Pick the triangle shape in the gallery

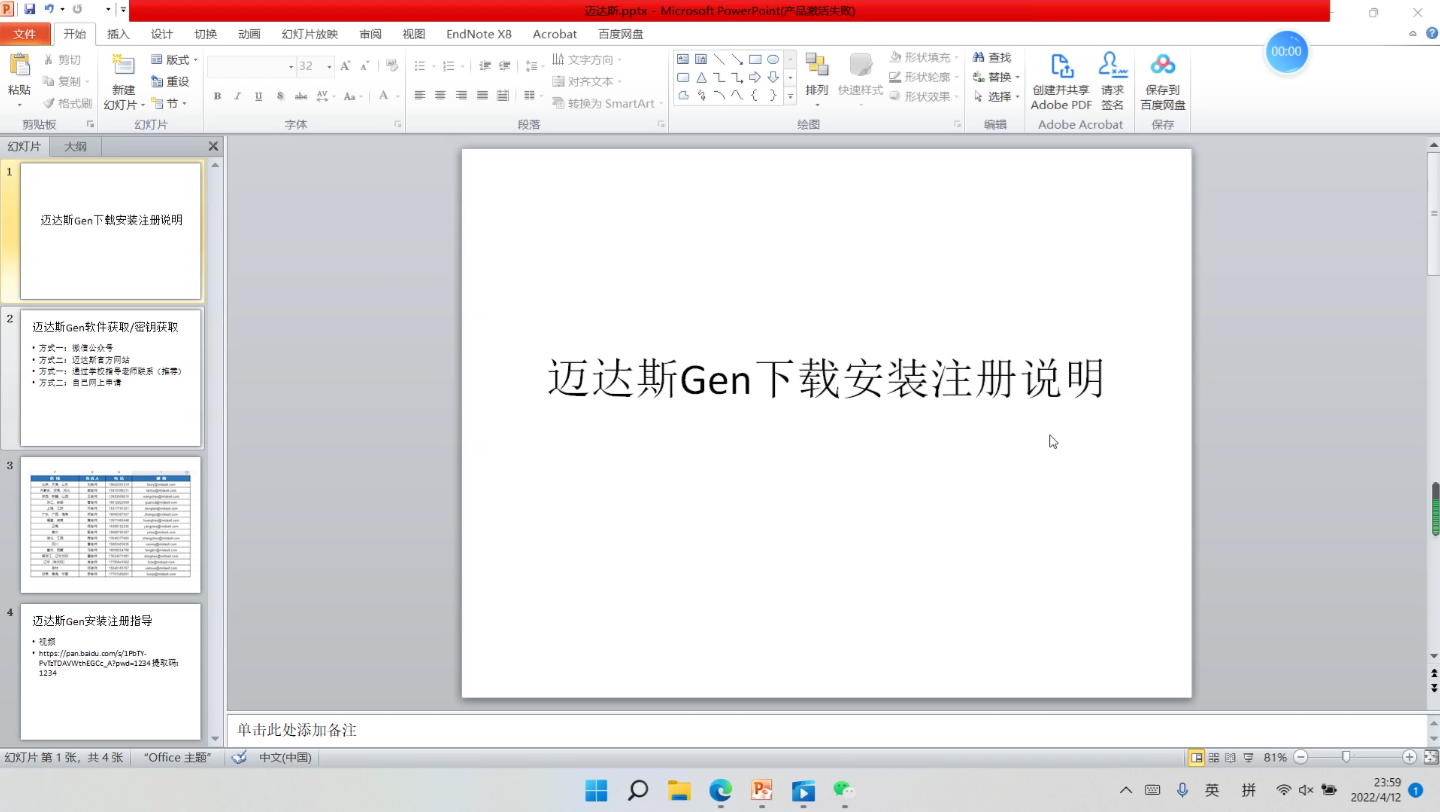pyautogui.click(x=701, y=77)
